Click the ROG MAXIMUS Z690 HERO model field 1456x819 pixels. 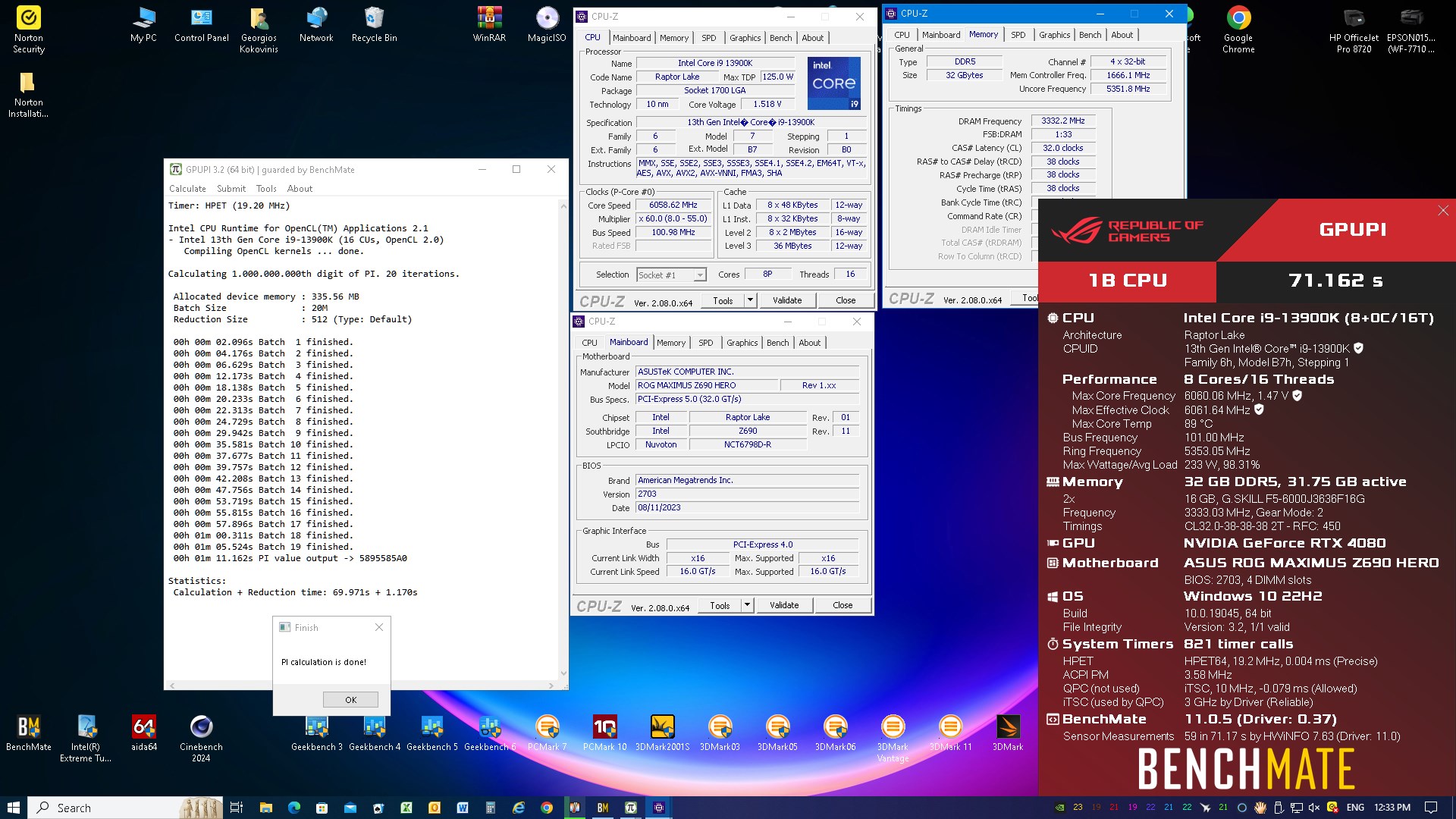point(706,385)
